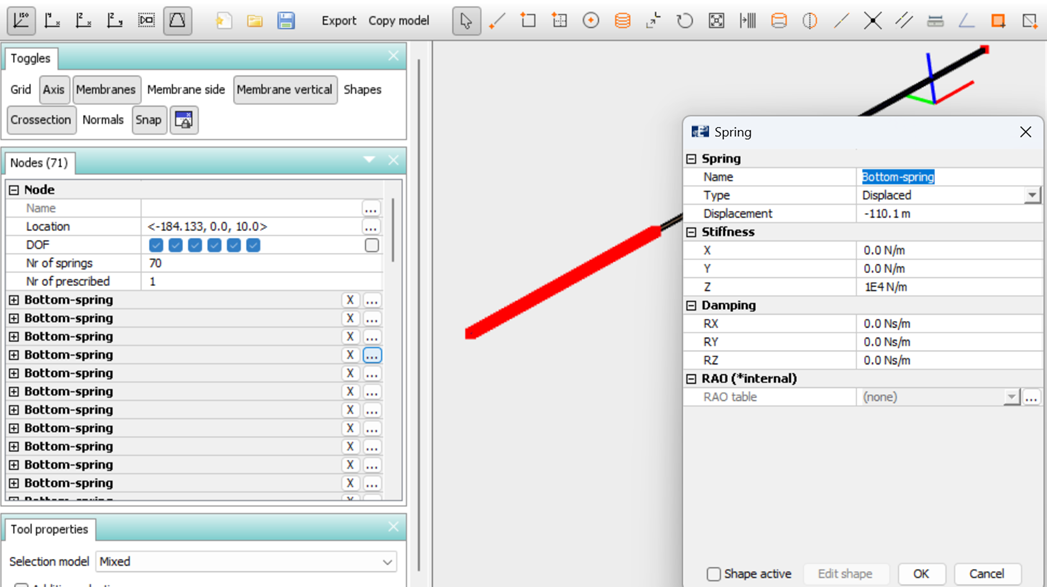Screen dimensions: 1047x587
Task: Collapse the Node section
Action: tap(14, 190)
